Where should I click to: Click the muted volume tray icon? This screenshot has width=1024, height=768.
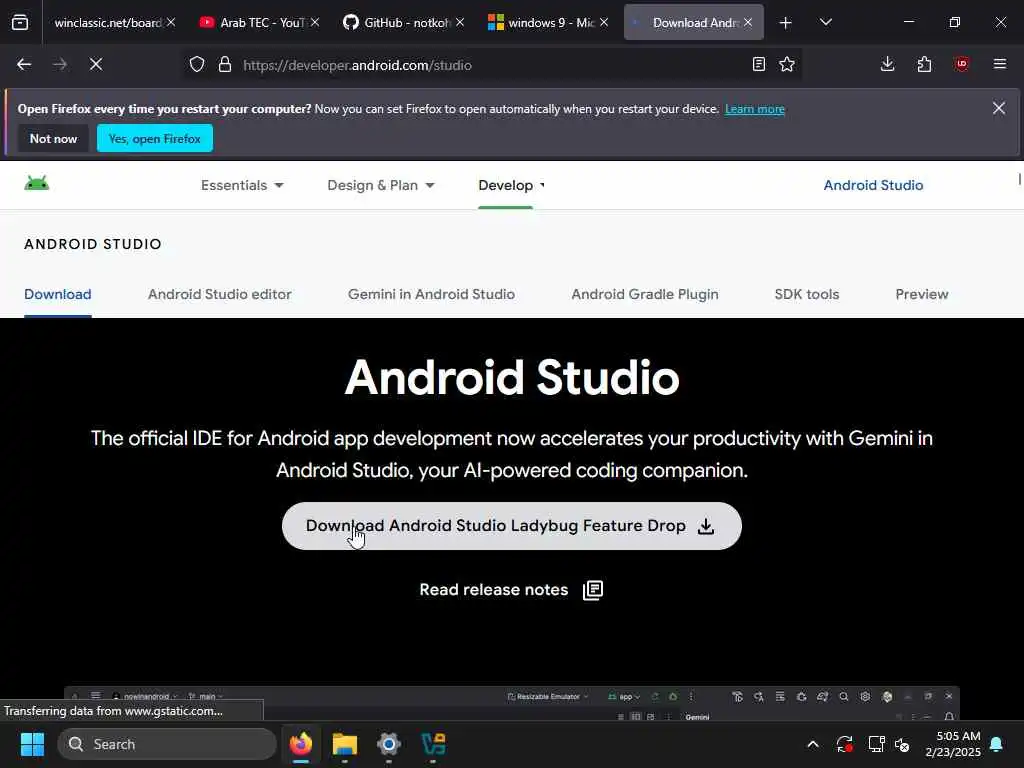[x=903, y=744]
